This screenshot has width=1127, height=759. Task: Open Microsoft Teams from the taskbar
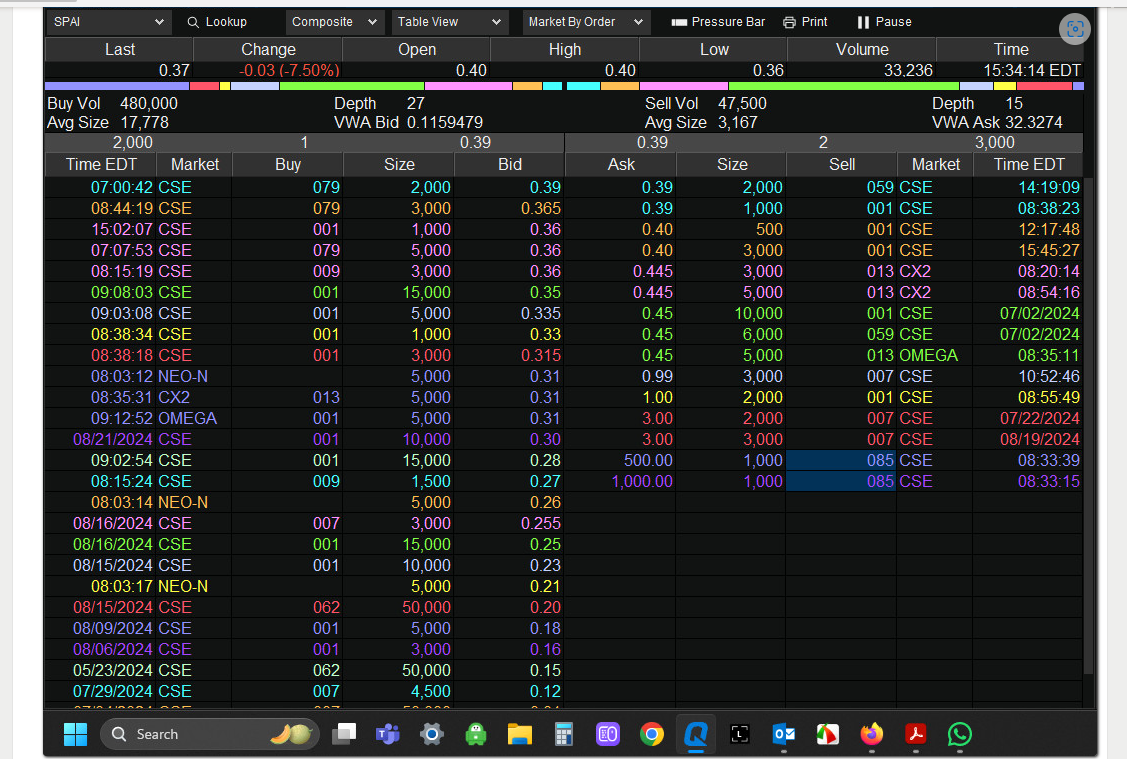[x=387, y=735]
